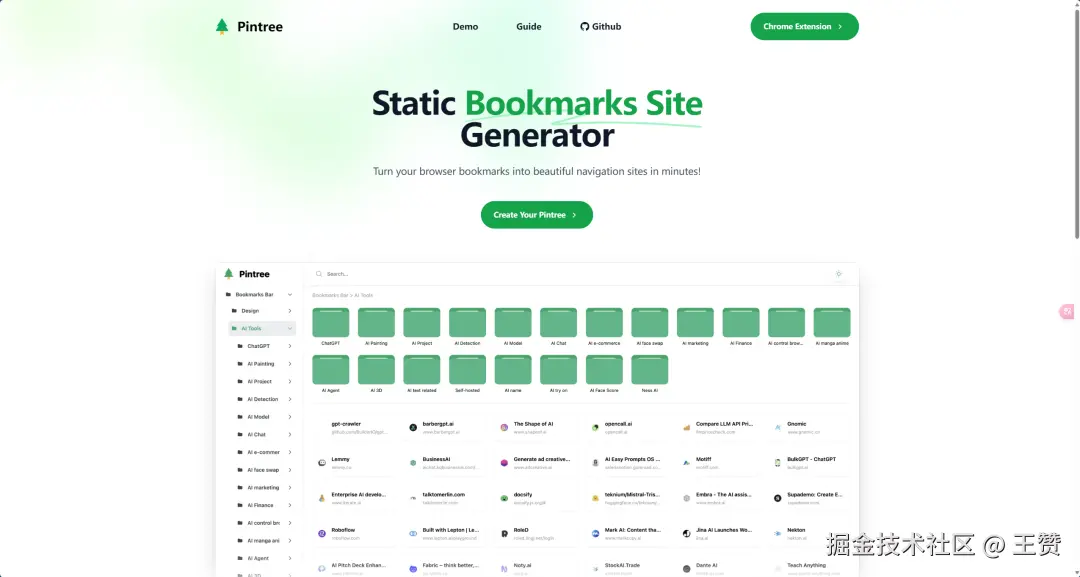Image resolution: width=1080 pixels, height=577 pixels.
Task: Expand the AI Chat sidebar chevron
Action: (289, 434)
